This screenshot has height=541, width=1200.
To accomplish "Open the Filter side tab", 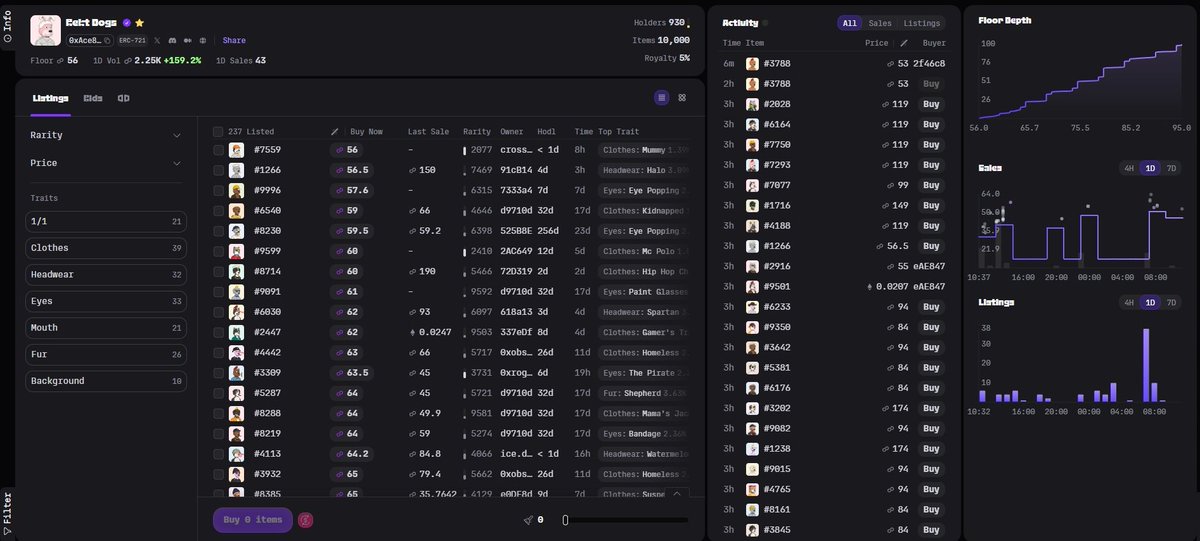I will [7, 514].
